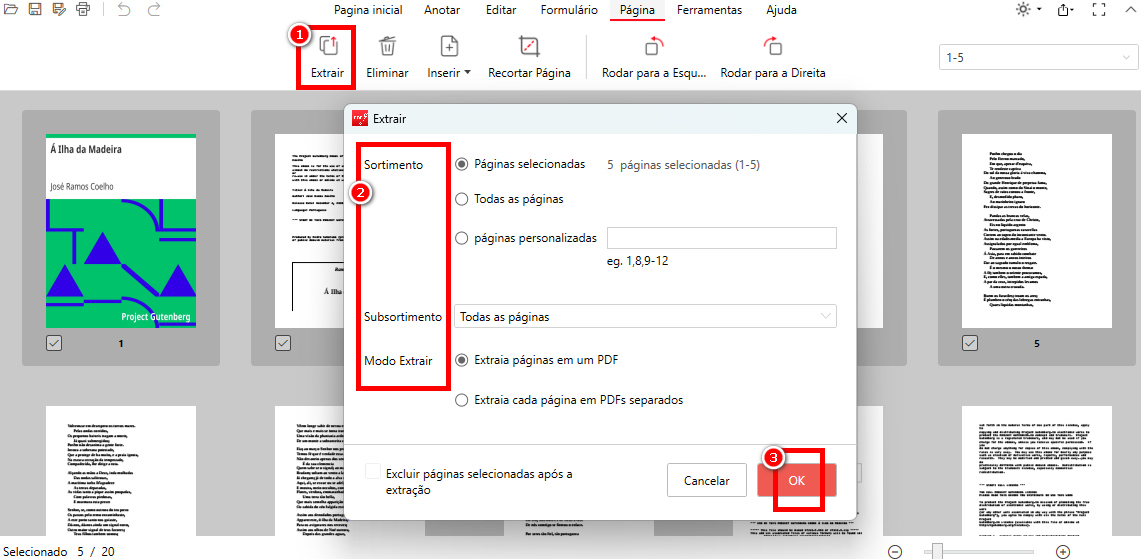Click the Save floppy disk icon

click(x=34, y=9)
